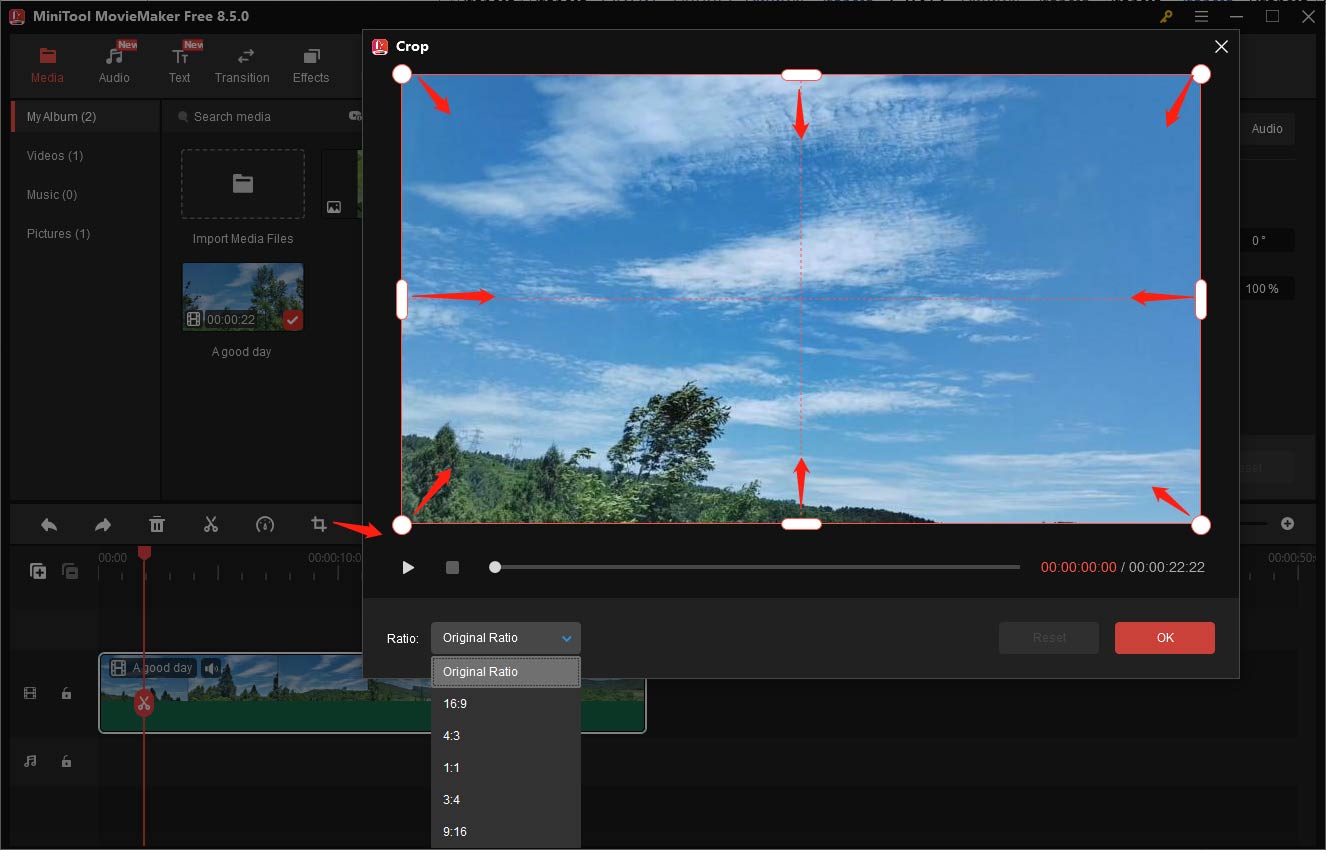The height and width of the screenshot is (850, 1326).
Task: Delete the clip using the trash icon
Action: click(157, 524)
